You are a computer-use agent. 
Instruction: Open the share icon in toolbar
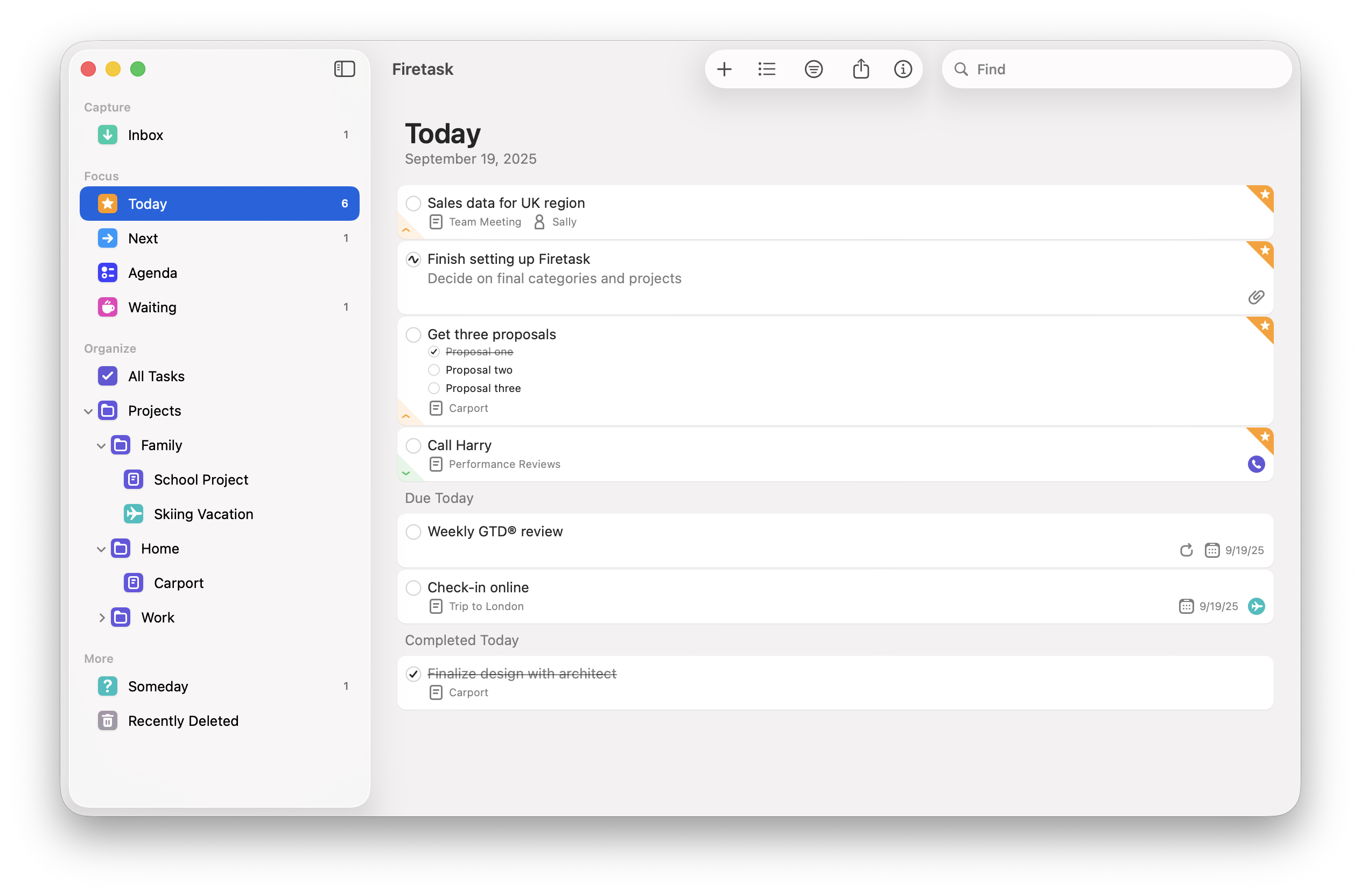click(x=861, y=69)
